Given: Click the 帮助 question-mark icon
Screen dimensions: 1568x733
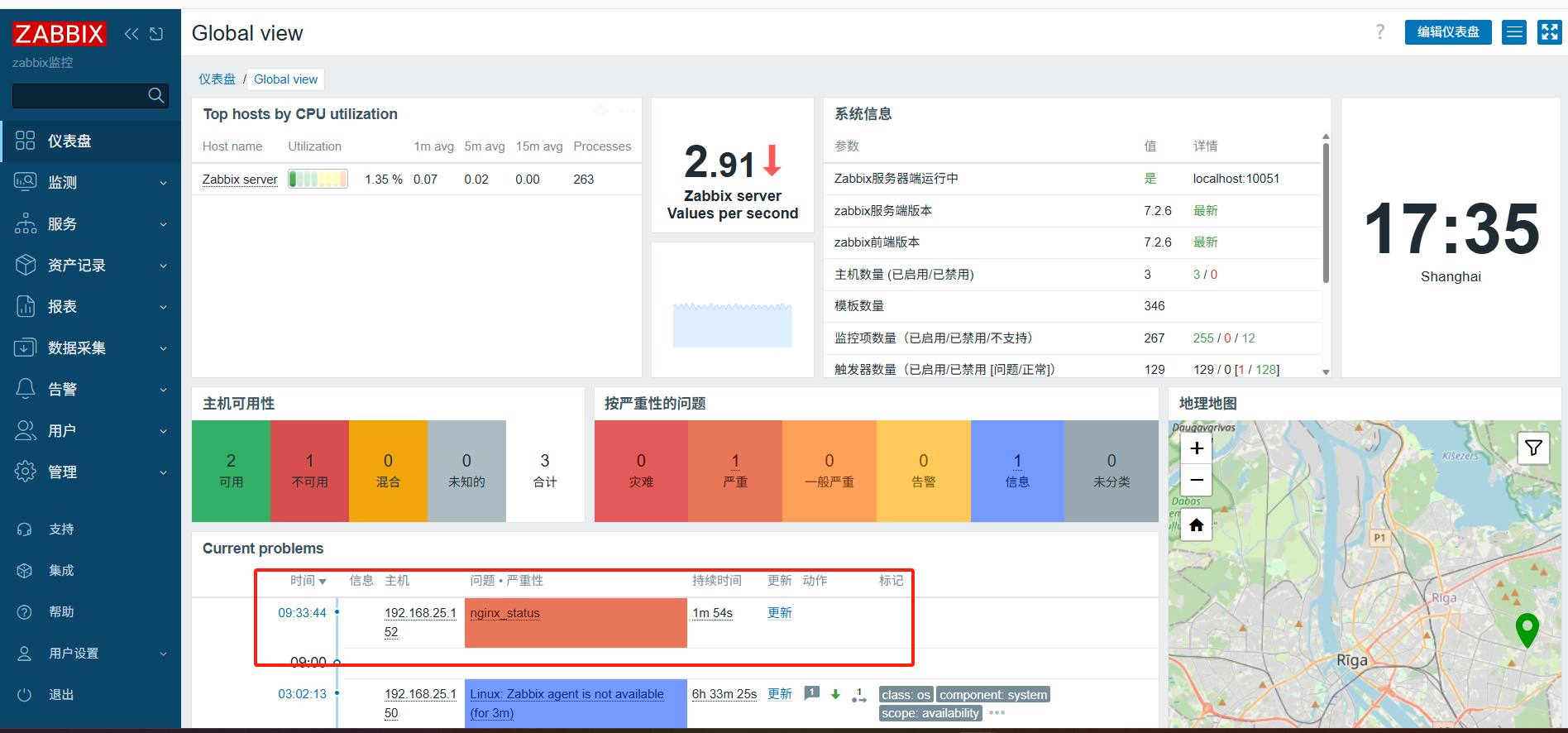Looking at the screenshot, I should pos(25,612).
